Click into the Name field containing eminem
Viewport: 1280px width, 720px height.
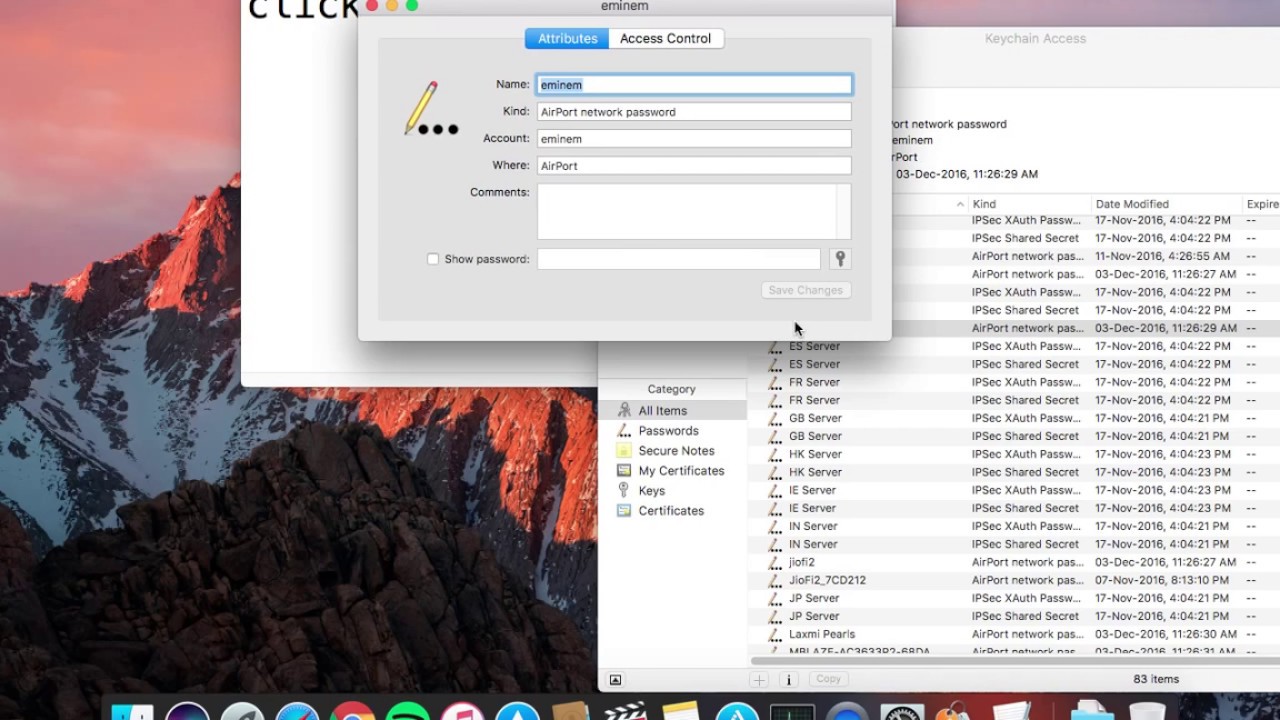(694, 85)
